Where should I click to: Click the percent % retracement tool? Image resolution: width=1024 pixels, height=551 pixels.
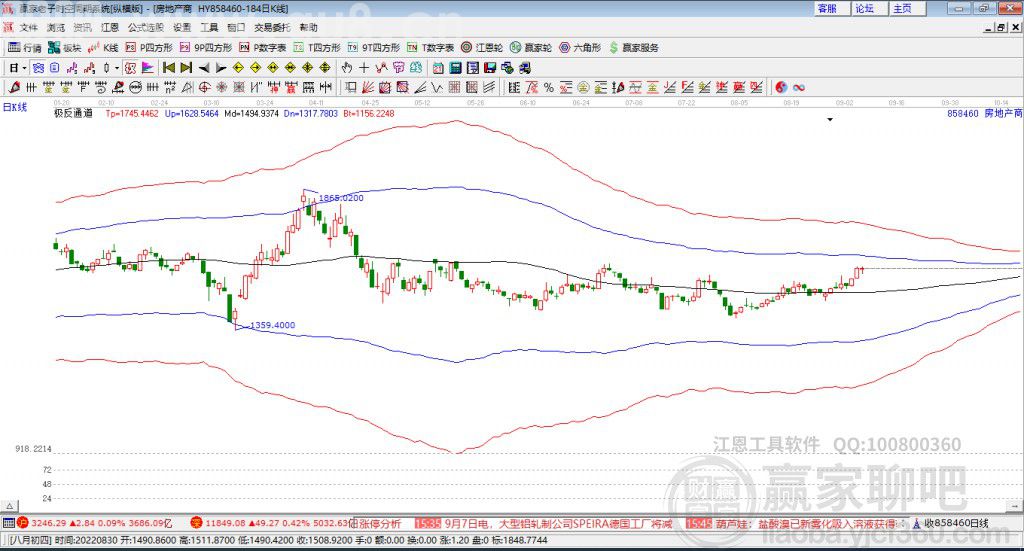click(549, 87)
